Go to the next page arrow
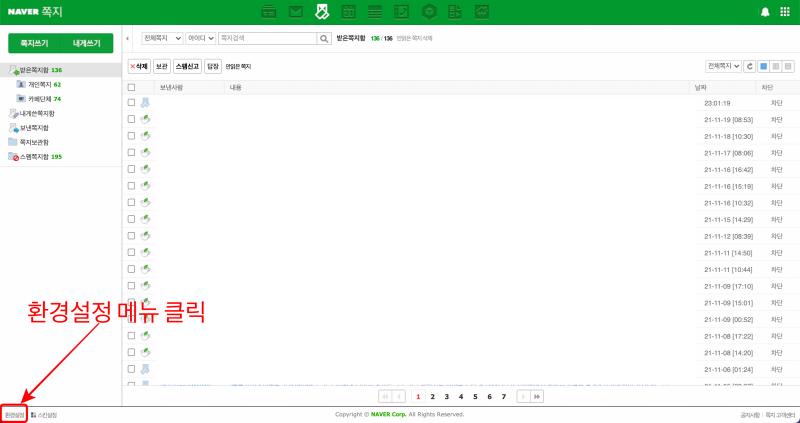 [x=523, y=396]
